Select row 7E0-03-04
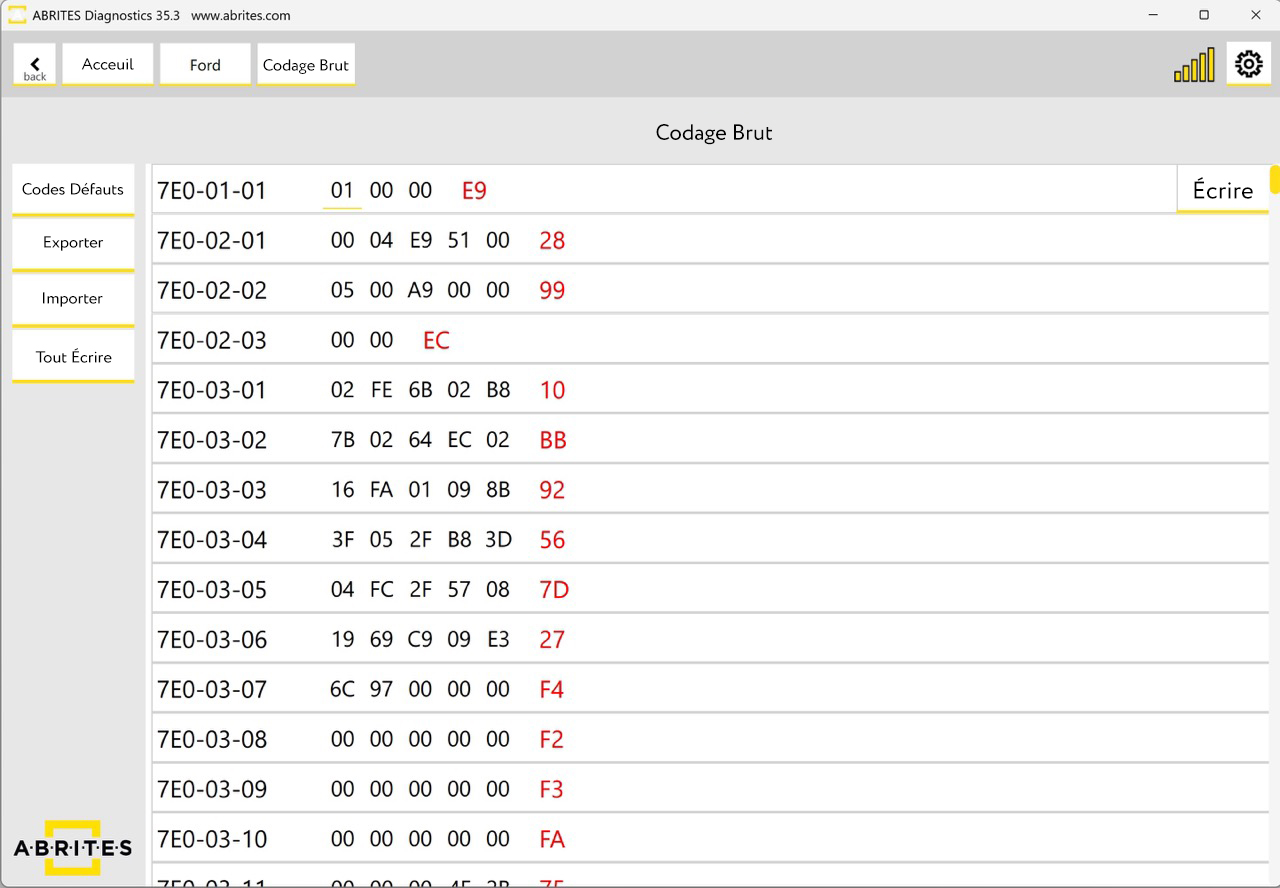The image size is (1280, 888). point(212,540)
